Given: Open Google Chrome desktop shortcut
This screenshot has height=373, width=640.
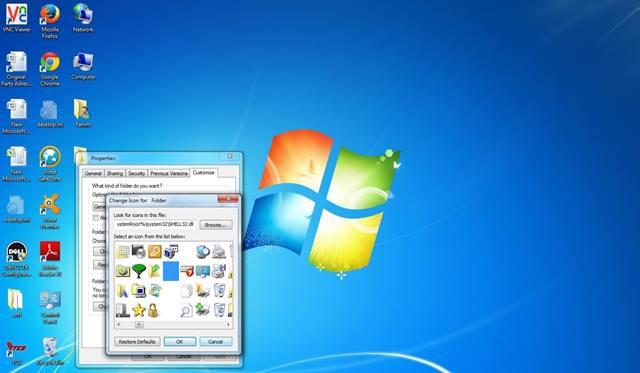Looking at the screenshot, I should point(50,69).
